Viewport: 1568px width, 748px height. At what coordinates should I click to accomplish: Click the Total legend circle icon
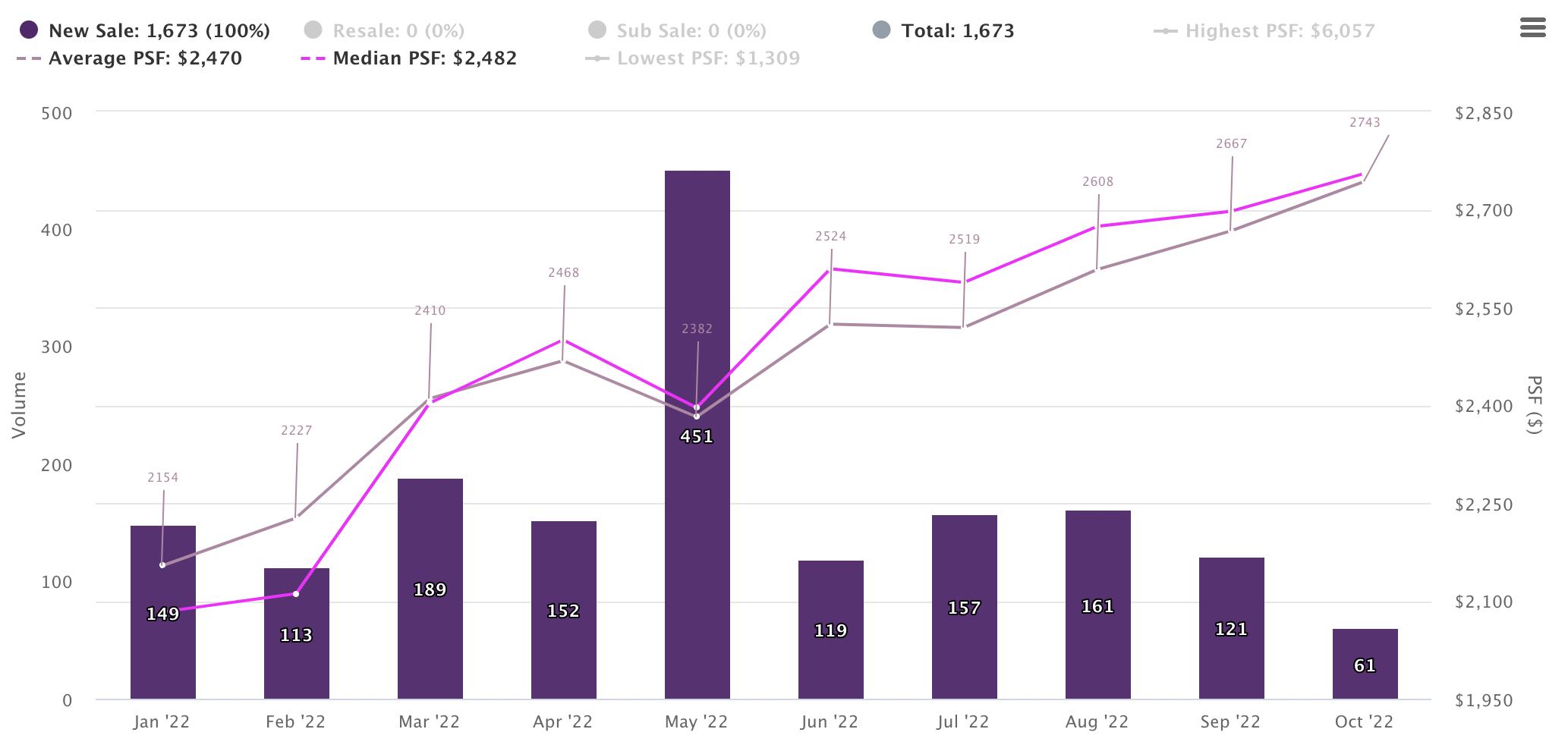pos(881,30)
